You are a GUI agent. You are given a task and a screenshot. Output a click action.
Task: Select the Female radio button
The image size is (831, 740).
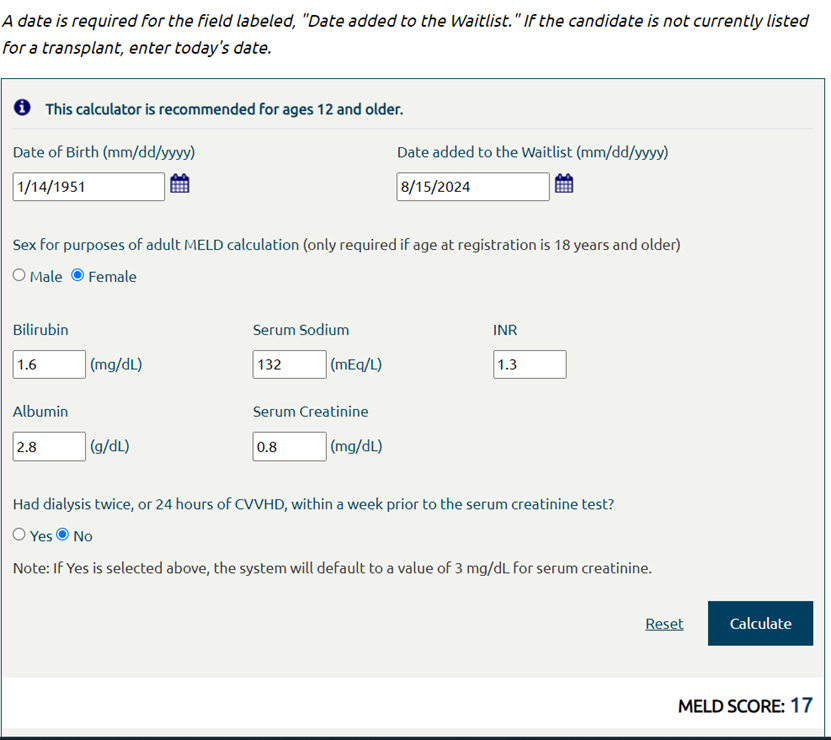pos(78,276)
